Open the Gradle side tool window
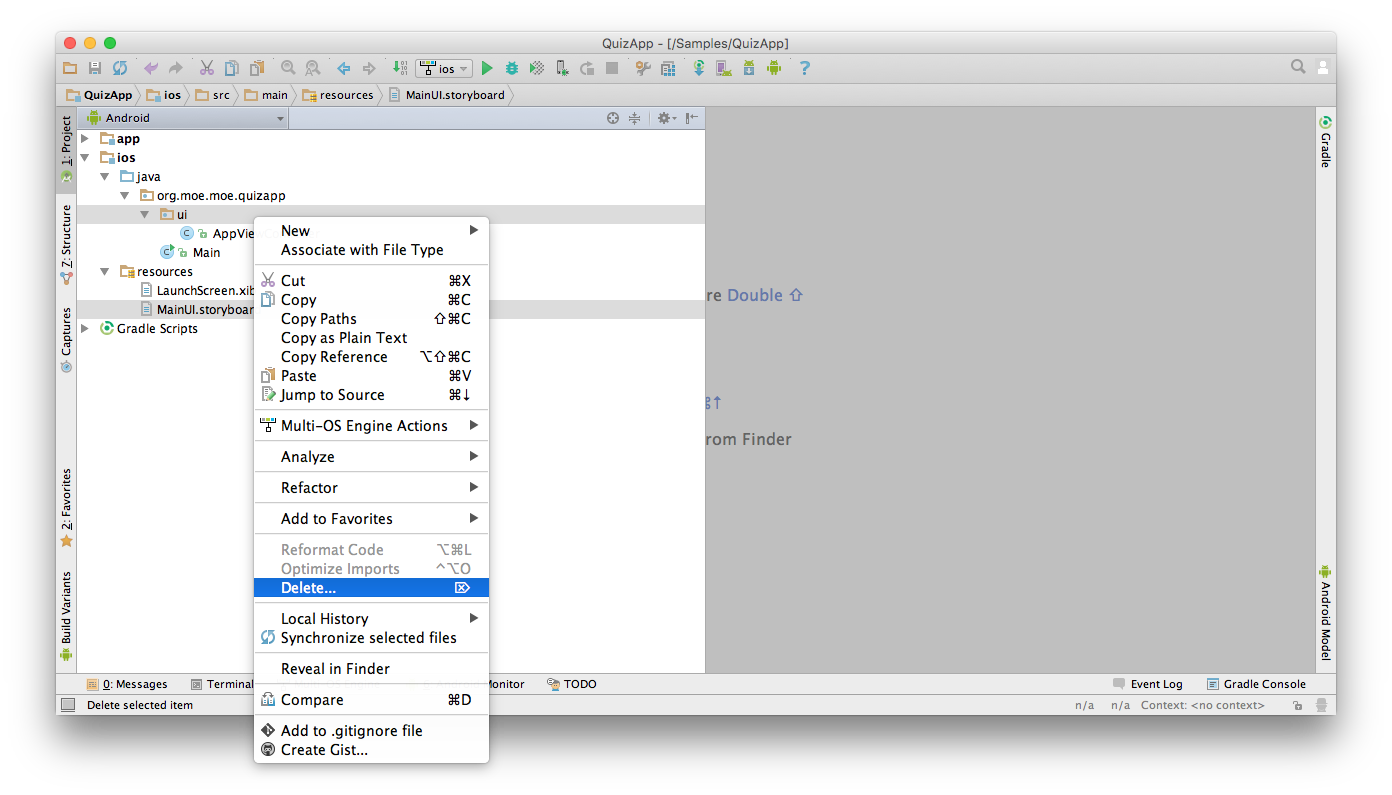The width and height of the screenshot is (1392, 795). pyautogui.click(x=1325, y=142)
